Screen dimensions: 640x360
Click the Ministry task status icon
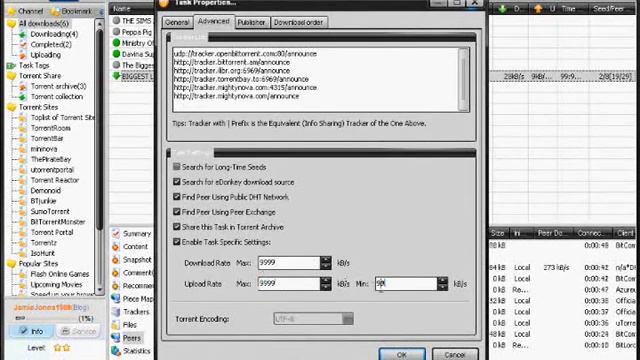(116, 42)
